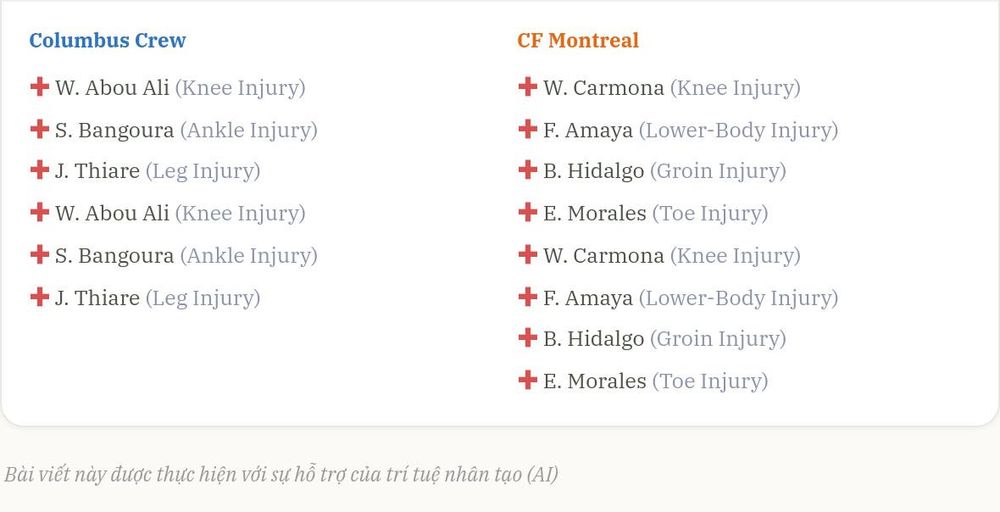Image resolution: width=1000 pixels, height=512 pixels.
Task: Click the second Groin Injury label
Action: 718,339
